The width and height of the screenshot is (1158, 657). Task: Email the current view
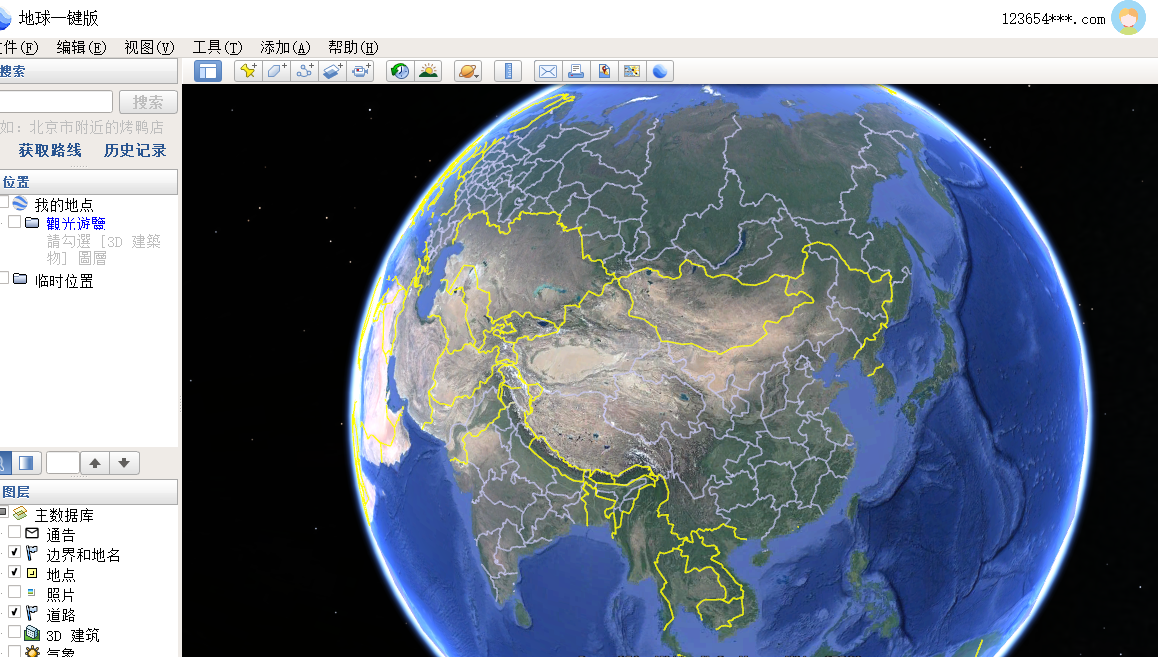[548, 71]
